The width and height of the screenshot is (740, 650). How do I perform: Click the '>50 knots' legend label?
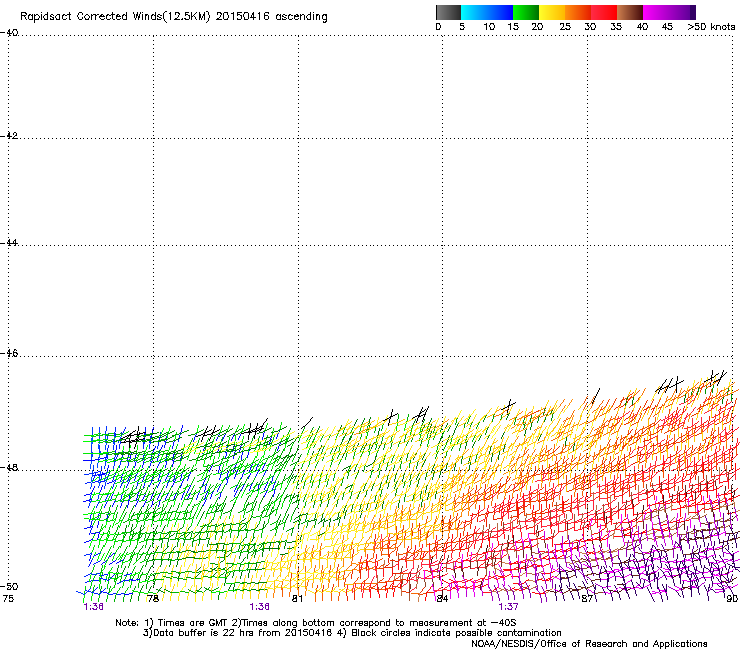click(x=711, y=27)
